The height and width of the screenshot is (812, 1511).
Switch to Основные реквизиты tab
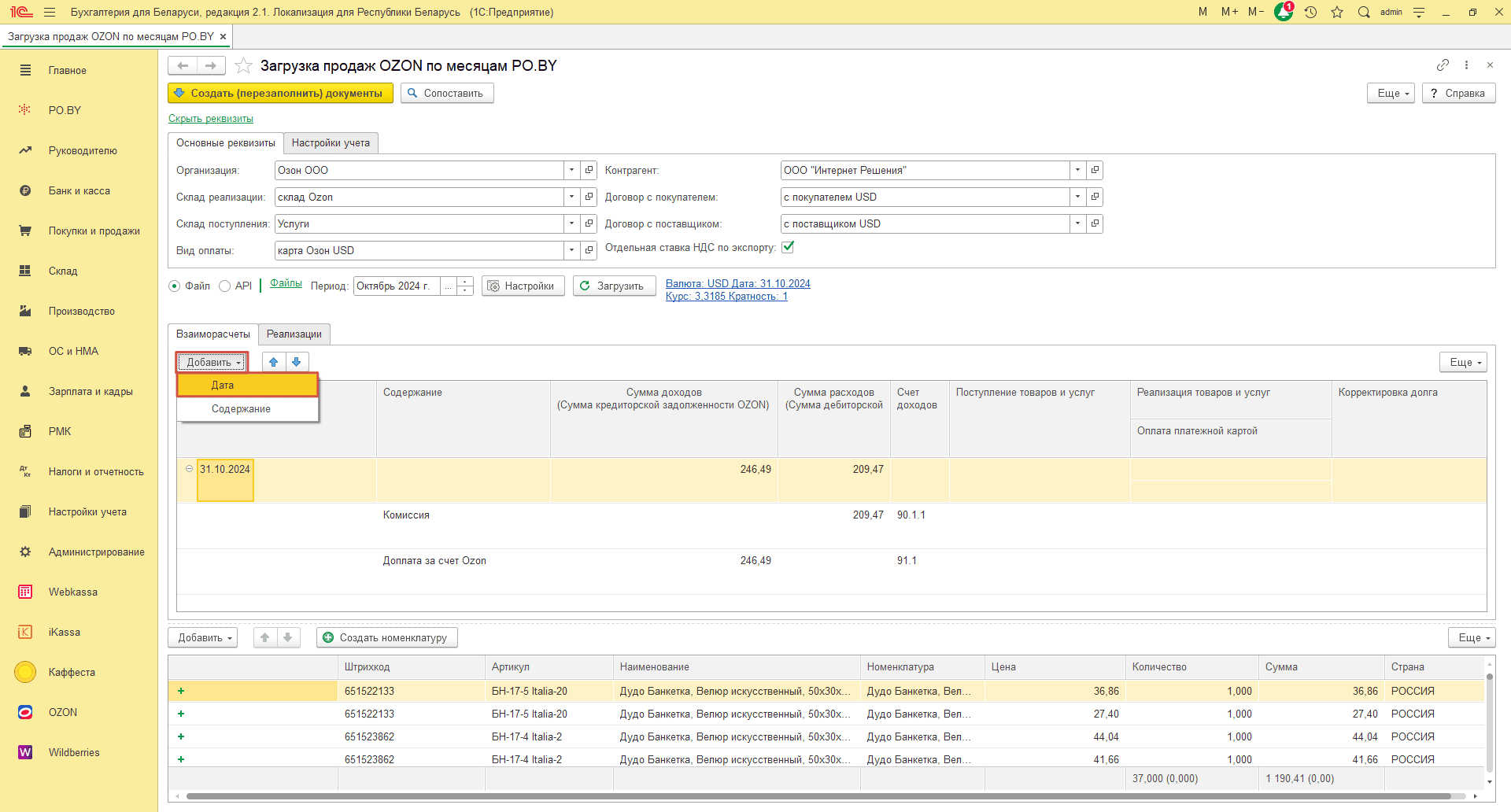coord(226,142)
